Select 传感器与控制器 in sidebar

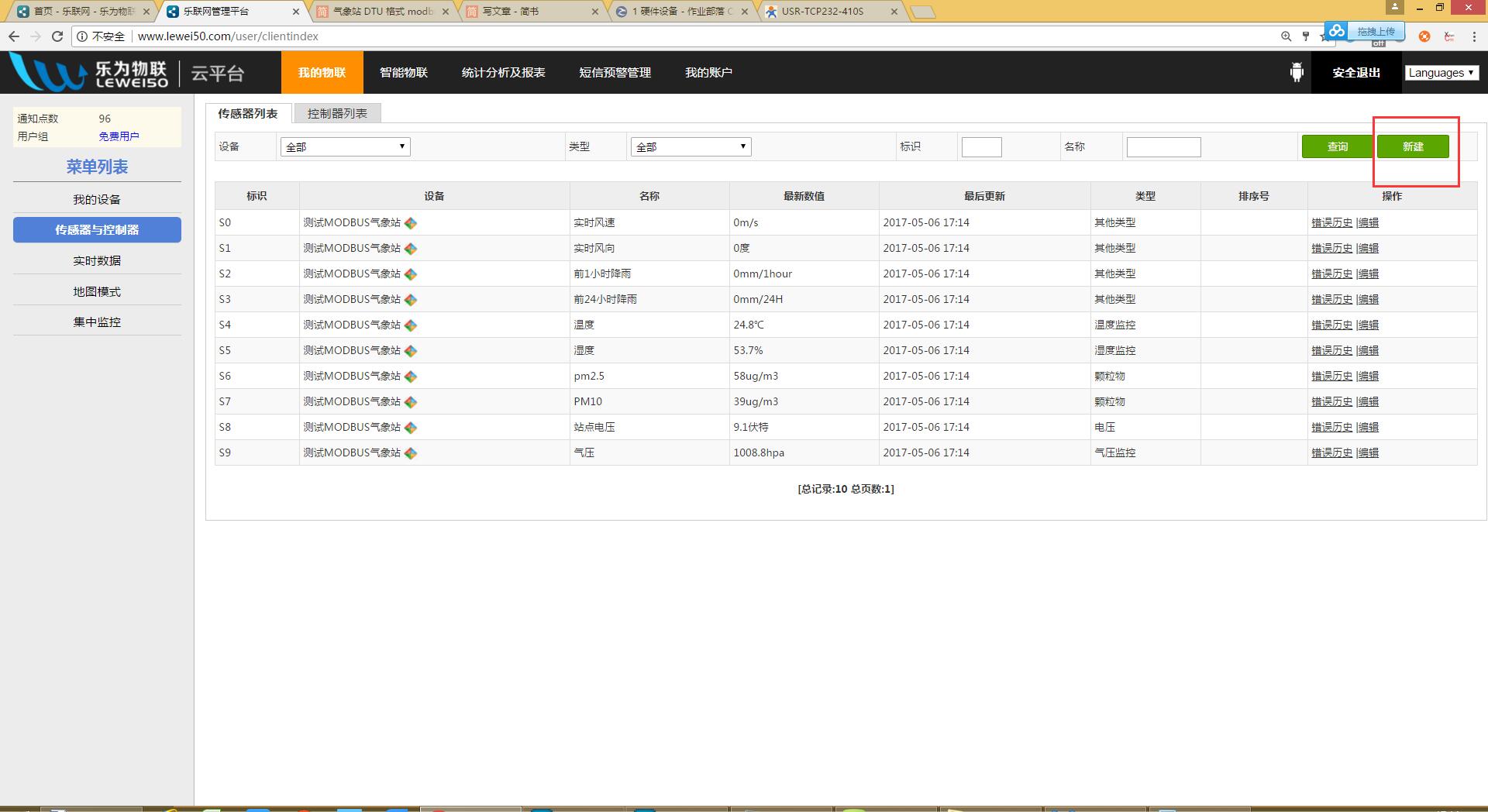(97, 230)
